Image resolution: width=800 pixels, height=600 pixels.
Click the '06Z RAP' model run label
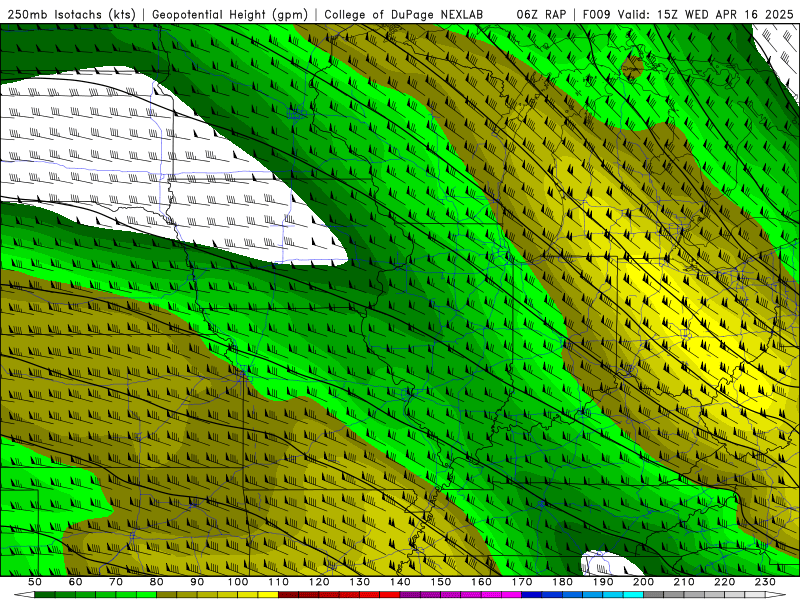point(541,15)
